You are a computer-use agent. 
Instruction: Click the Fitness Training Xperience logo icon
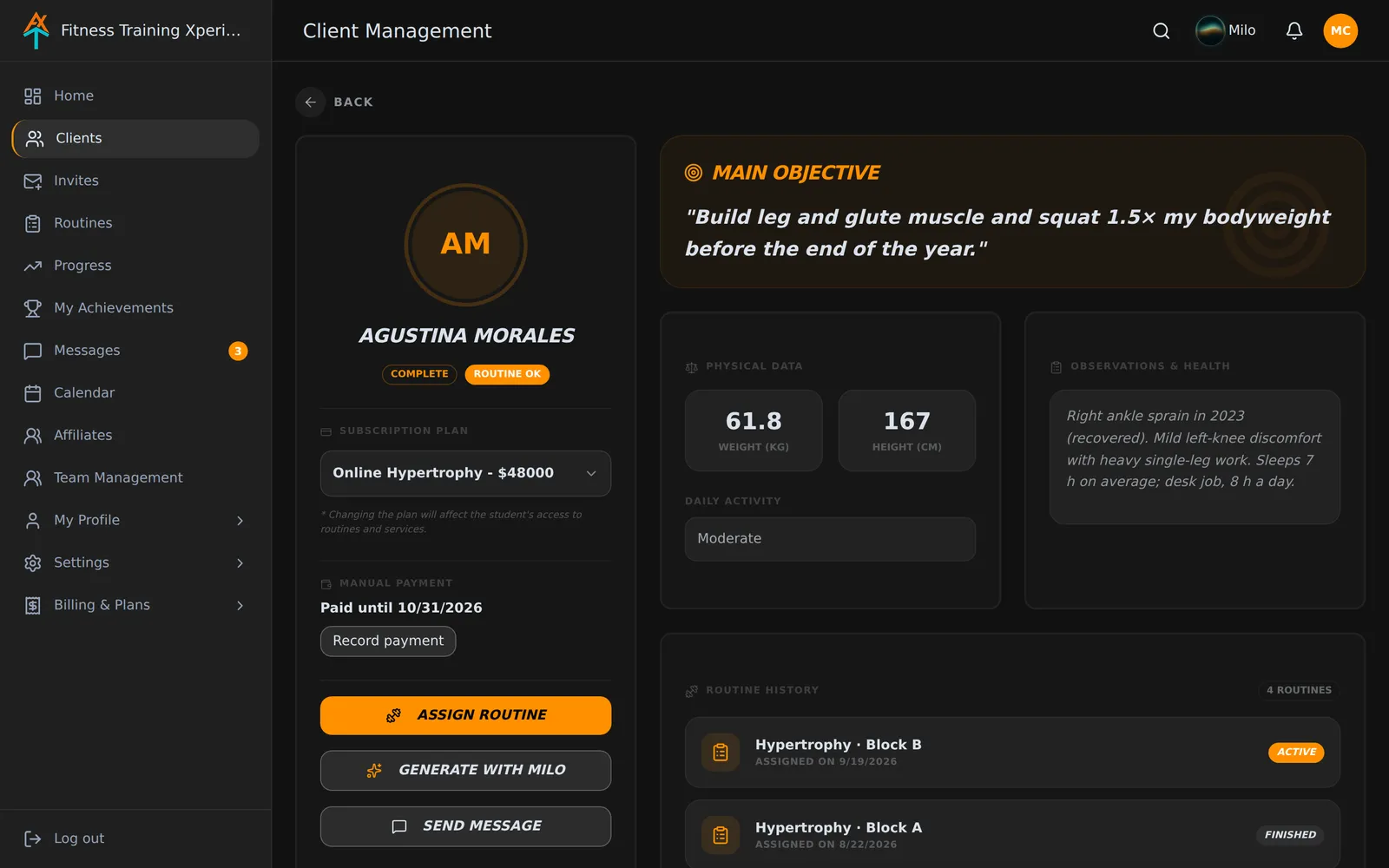pos(36,30)
